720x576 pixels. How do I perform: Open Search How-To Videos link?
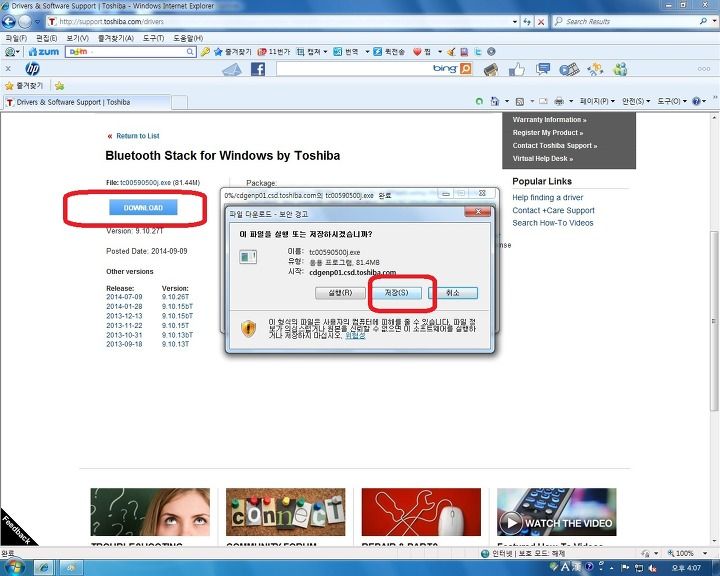click(x=553, y=223)
